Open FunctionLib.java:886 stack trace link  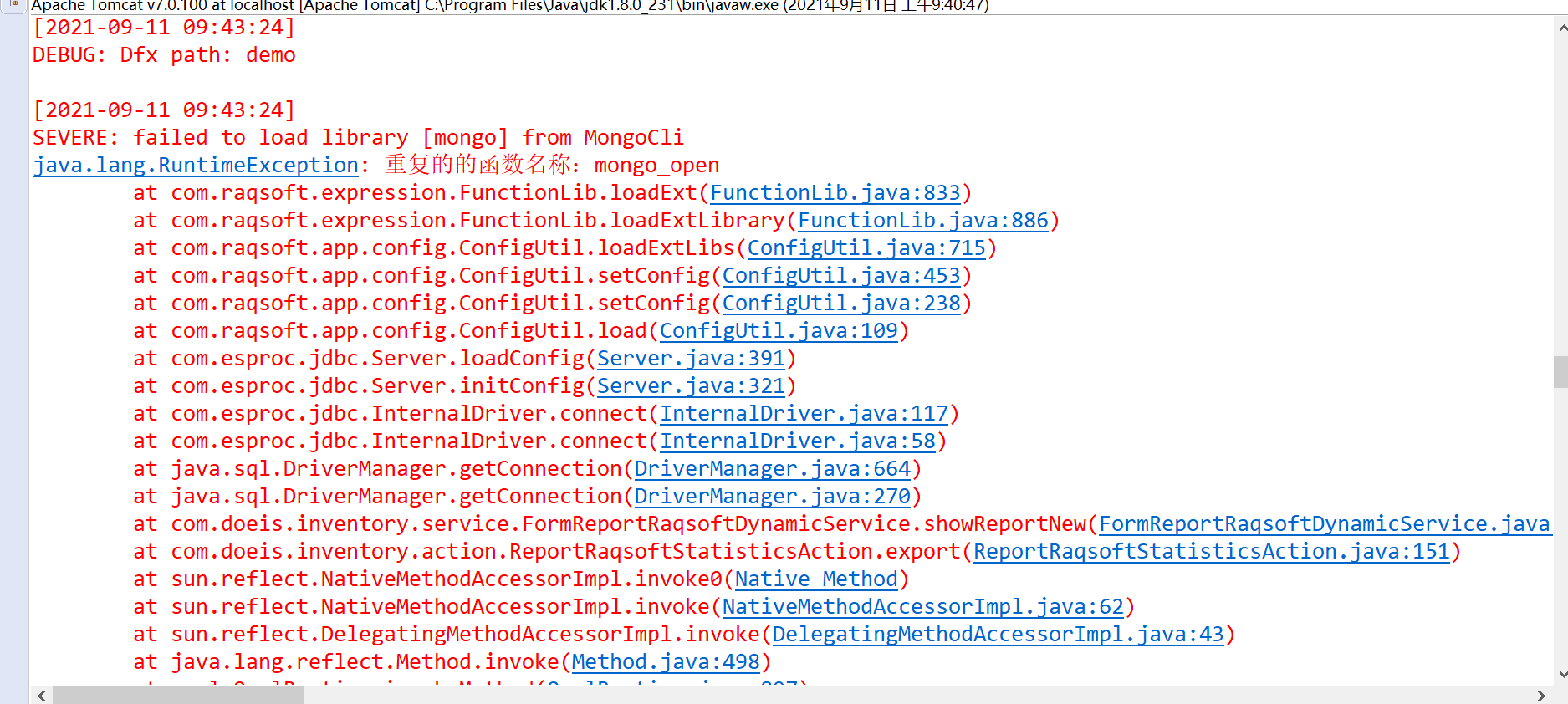pos(922,221)
